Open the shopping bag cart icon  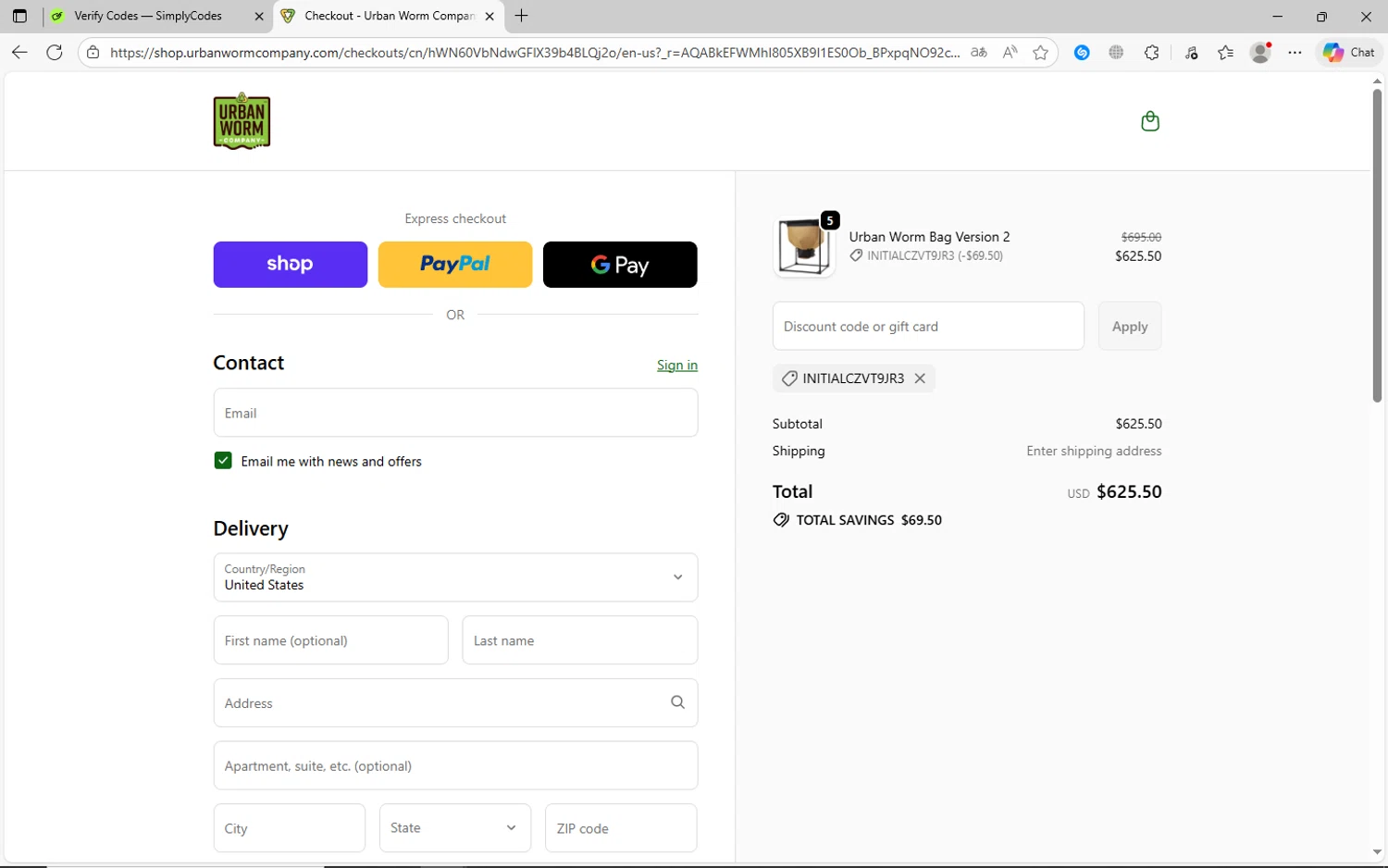click(x=1150, y=121)
